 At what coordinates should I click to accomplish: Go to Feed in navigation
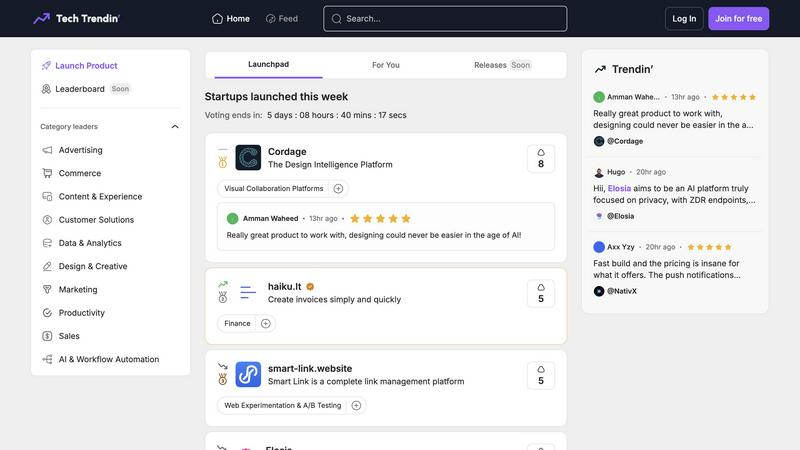tap(282, 19)
